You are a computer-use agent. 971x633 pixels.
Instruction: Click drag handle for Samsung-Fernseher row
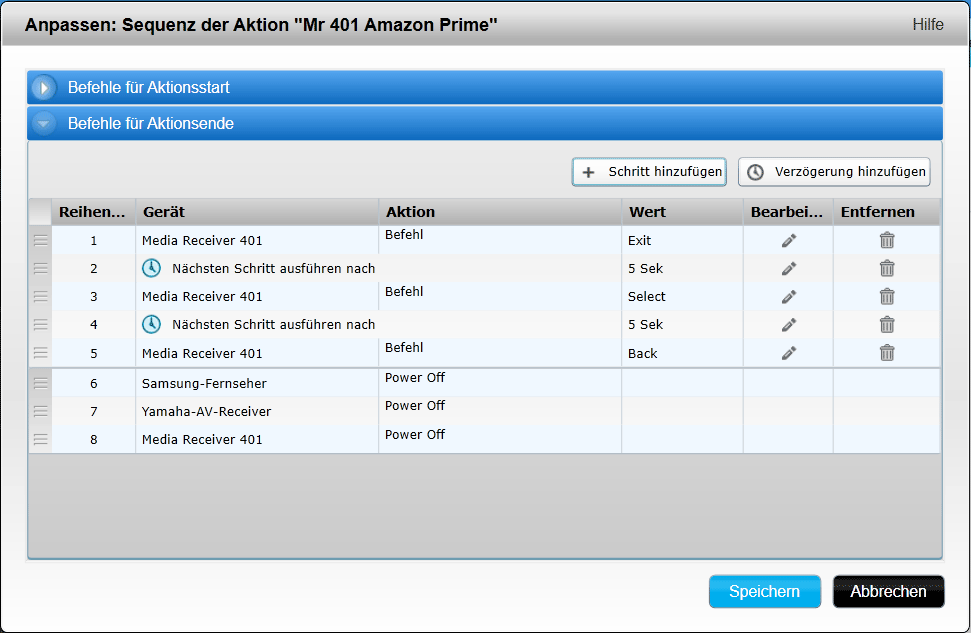point(41,383)
